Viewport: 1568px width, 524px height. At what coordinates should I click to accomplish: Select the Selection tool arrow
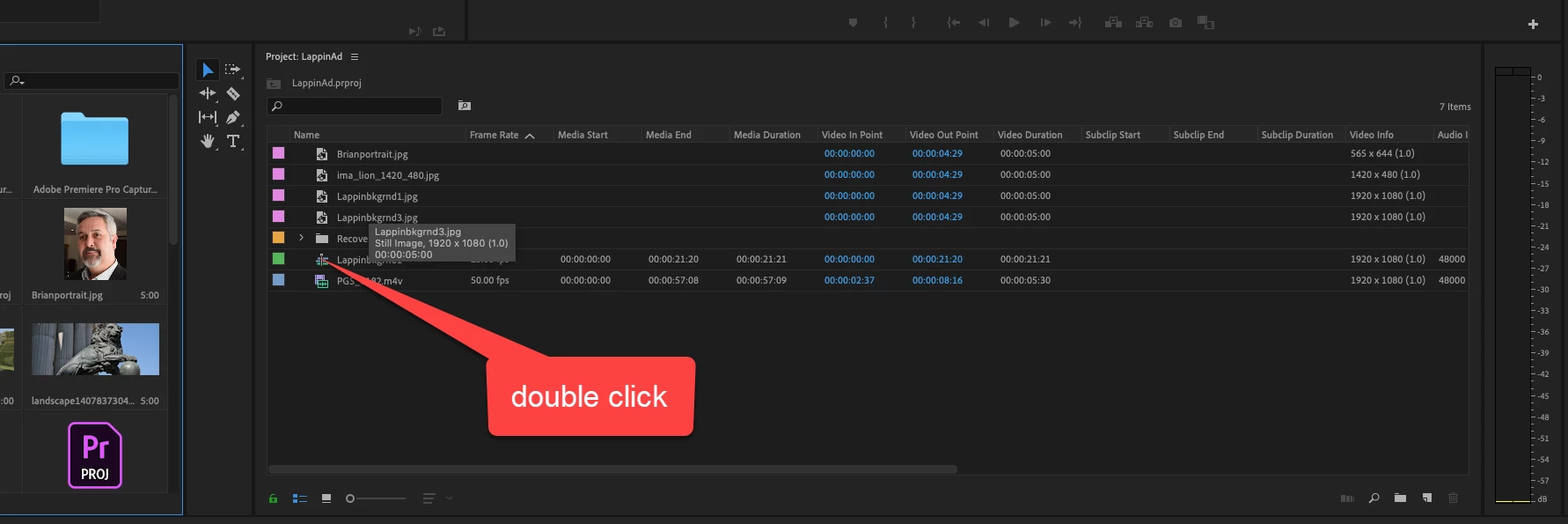click(208, 70)
